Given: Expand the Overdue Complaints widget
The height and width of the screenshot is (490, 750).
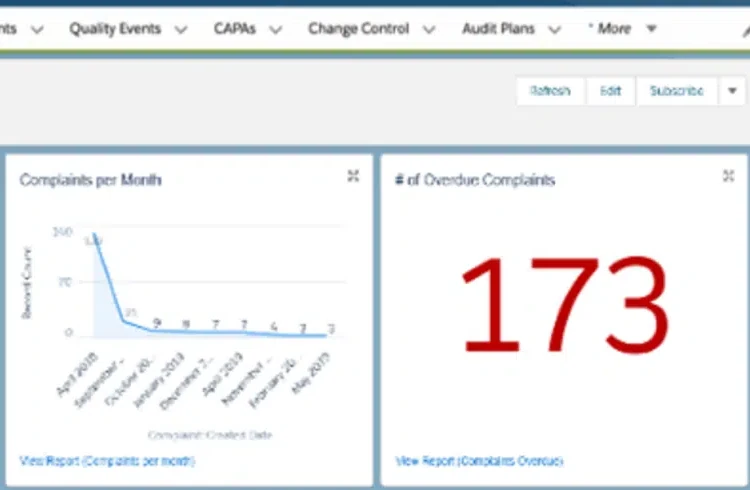Looking at the screenshot, I should [x=728, y=176].
